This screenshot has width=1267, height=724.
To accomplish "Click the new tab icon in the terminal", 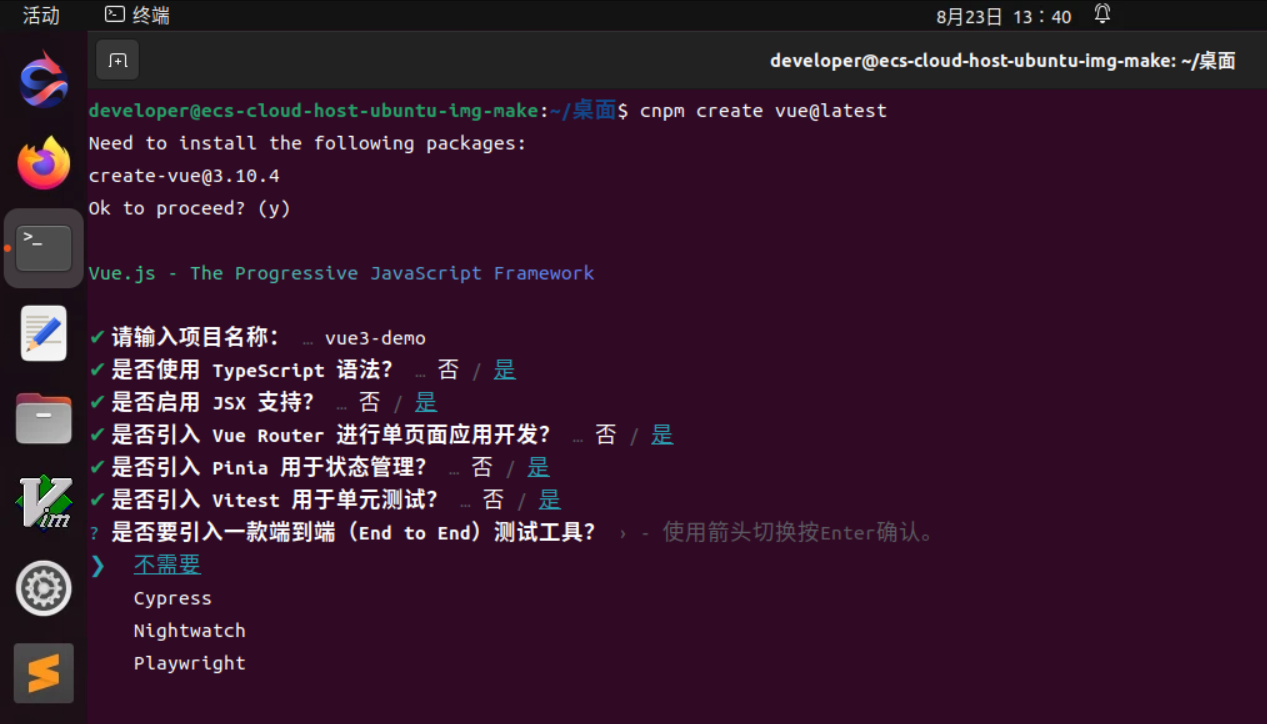I will point(117,59).
